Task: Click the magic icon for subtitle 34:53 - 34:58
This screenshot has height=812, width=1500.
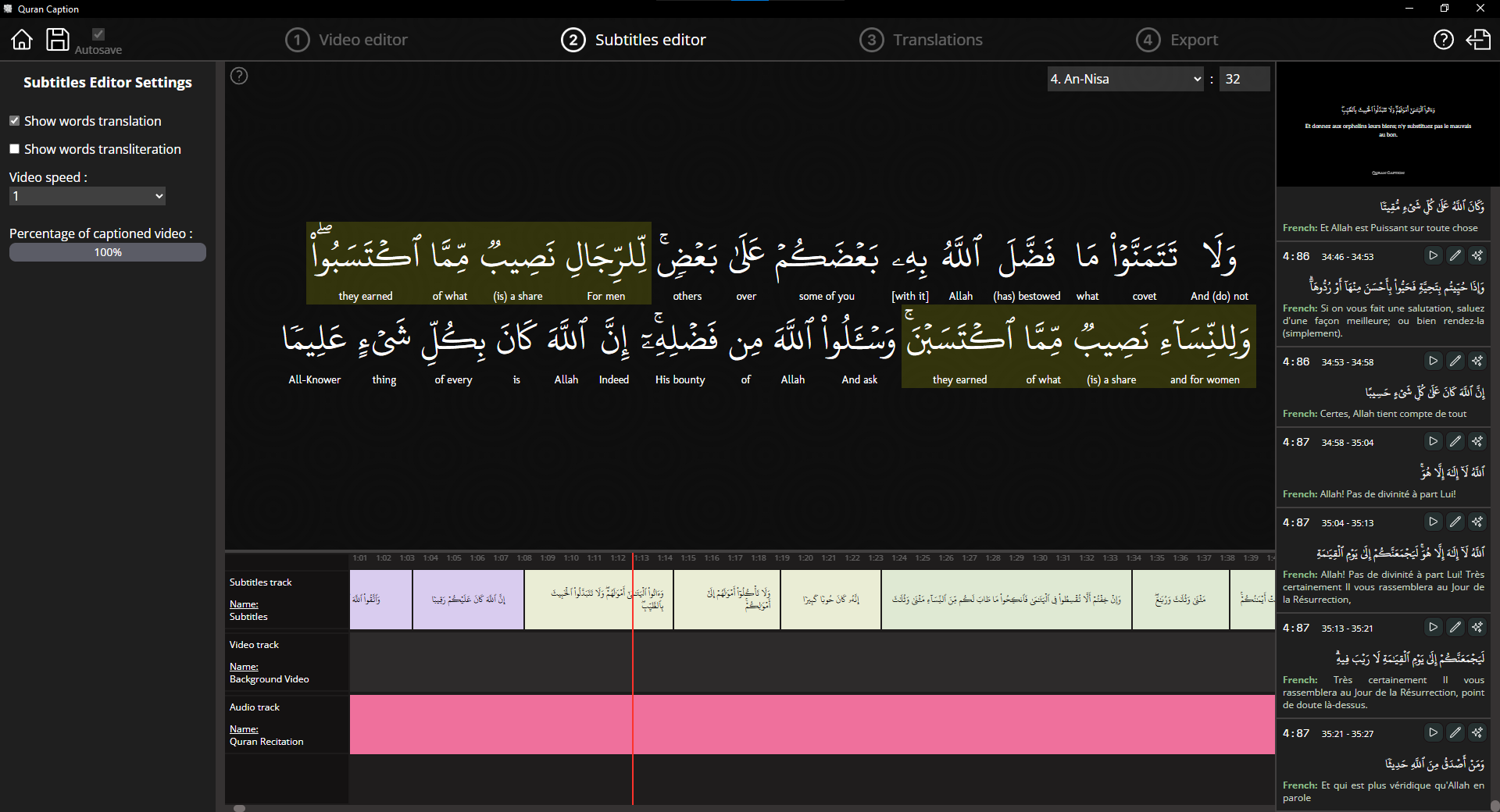Action: pos(1477,361)
